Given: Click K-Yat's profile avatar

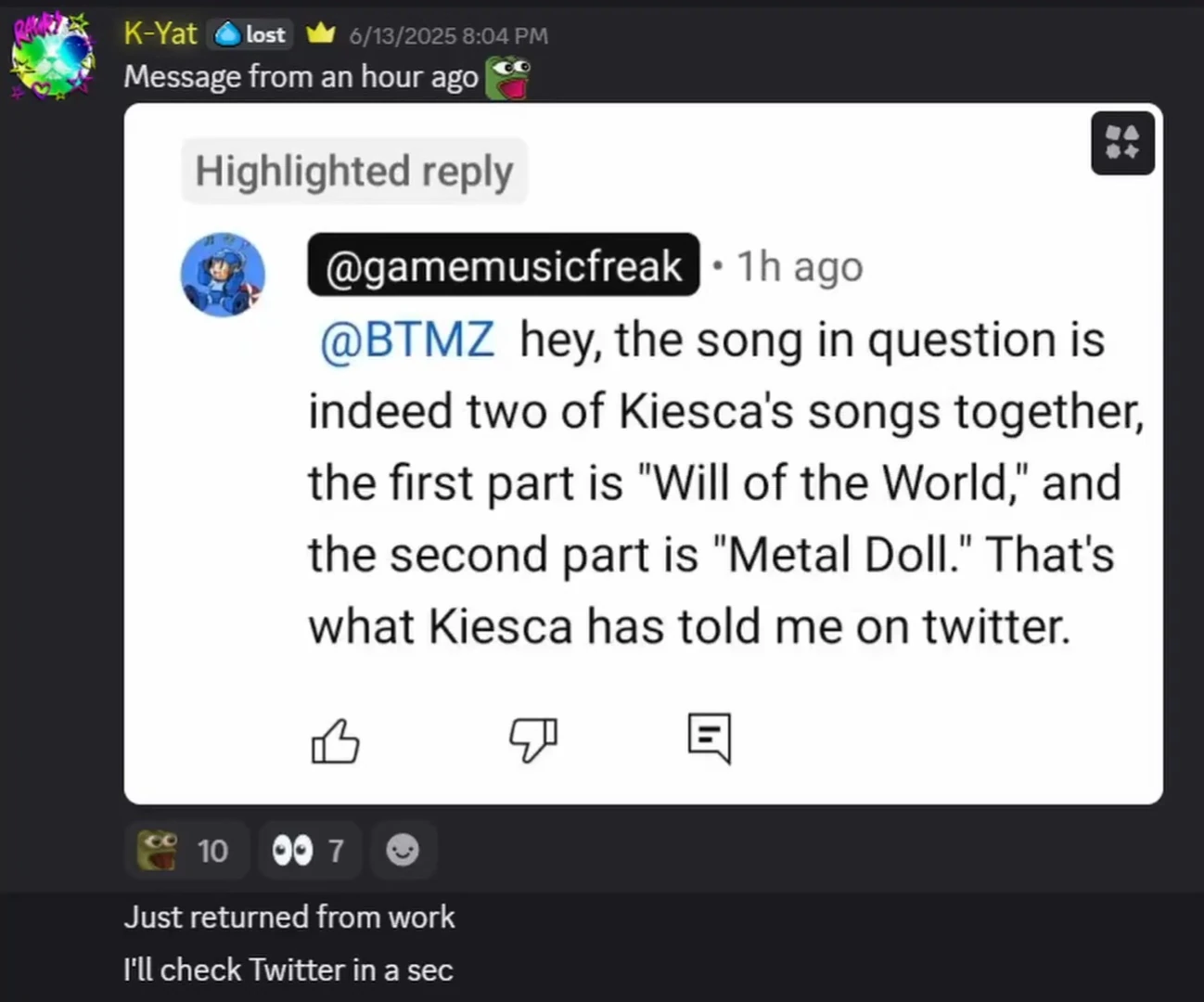Looking at the screenshot, I should pos(53,58).
